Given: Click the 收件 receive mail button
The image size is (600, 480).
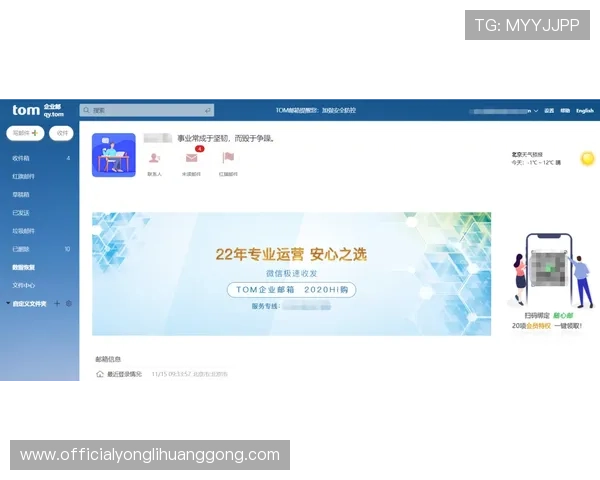Looking at the screenshot, I should (x=62, y=133).
